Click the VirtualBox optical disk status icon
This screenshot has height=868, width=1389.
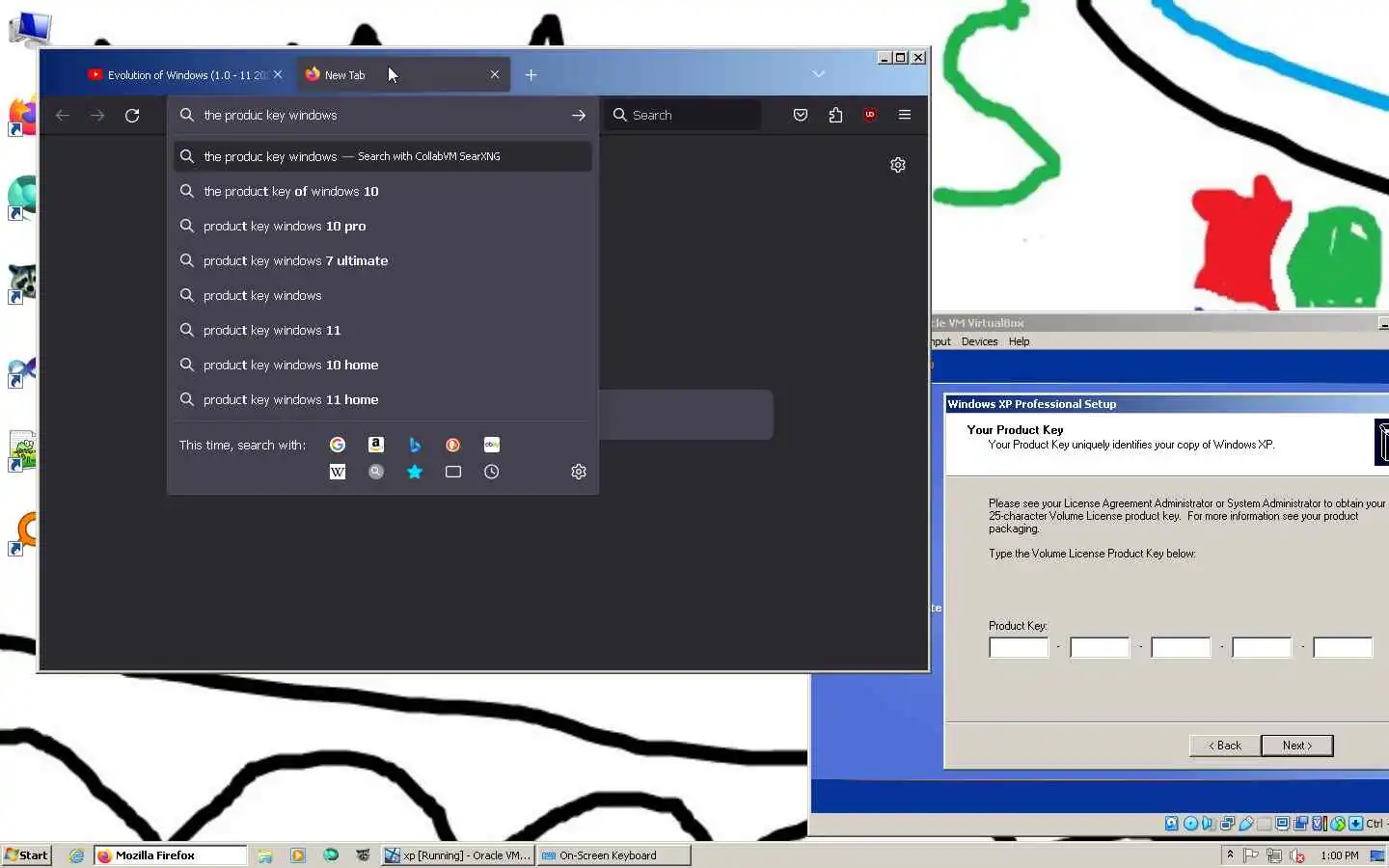pos(1190,824)
